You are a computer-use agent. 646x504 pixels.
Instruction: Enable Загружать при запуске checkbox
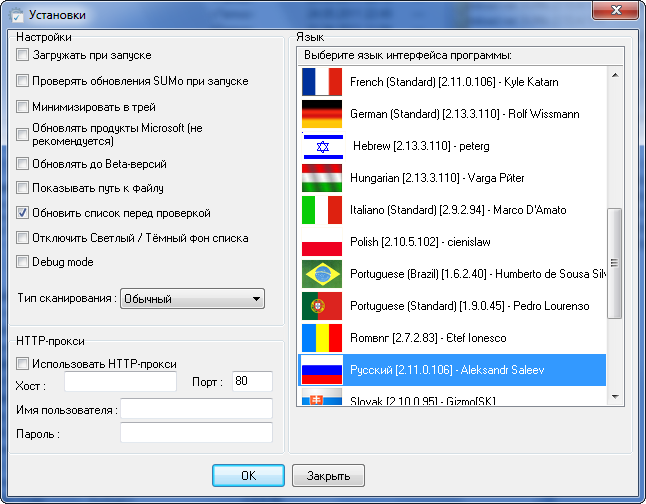[22, 55]
